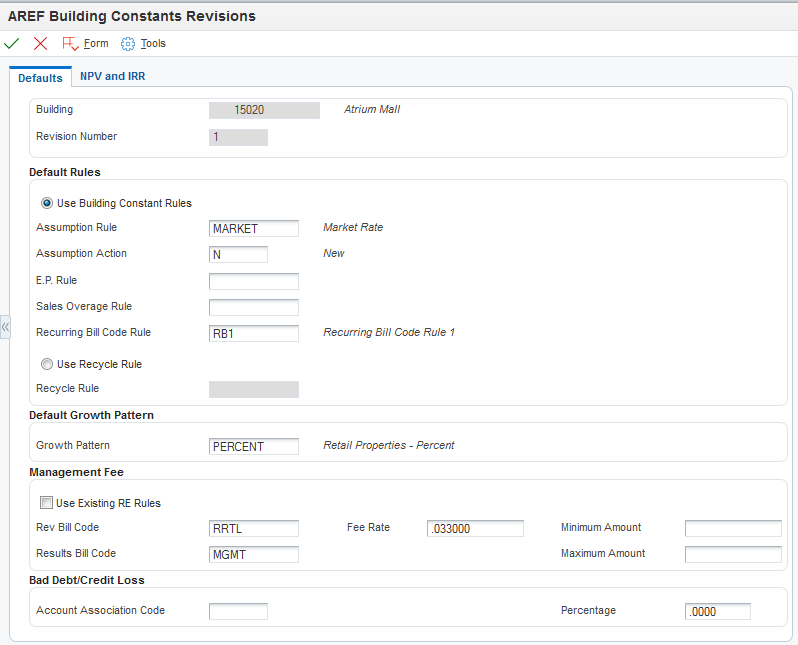Click the Maximum Amount field
798x645 pixels.
[x=733, y=554]
